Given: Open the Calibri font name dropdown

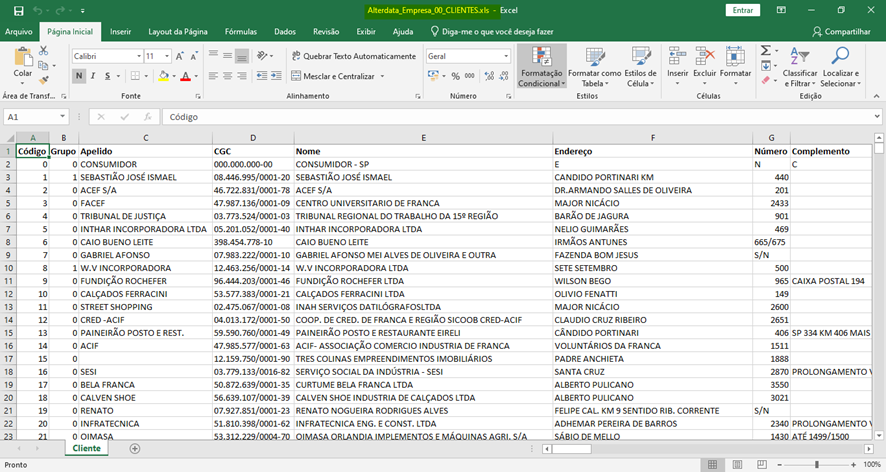Looking at the screenshot, I should point(137,56).
